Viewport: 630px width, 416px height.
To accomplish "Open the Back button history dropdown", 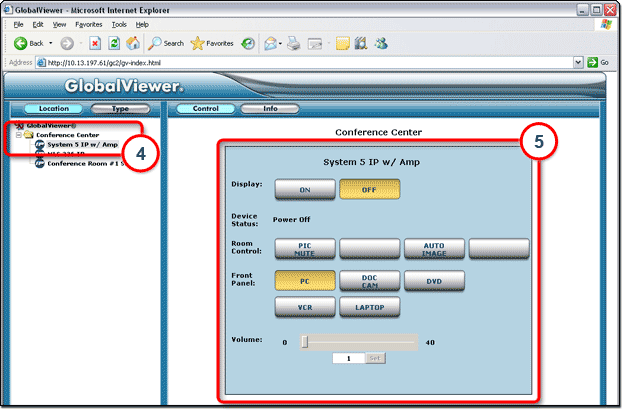I will click(51, 43).
